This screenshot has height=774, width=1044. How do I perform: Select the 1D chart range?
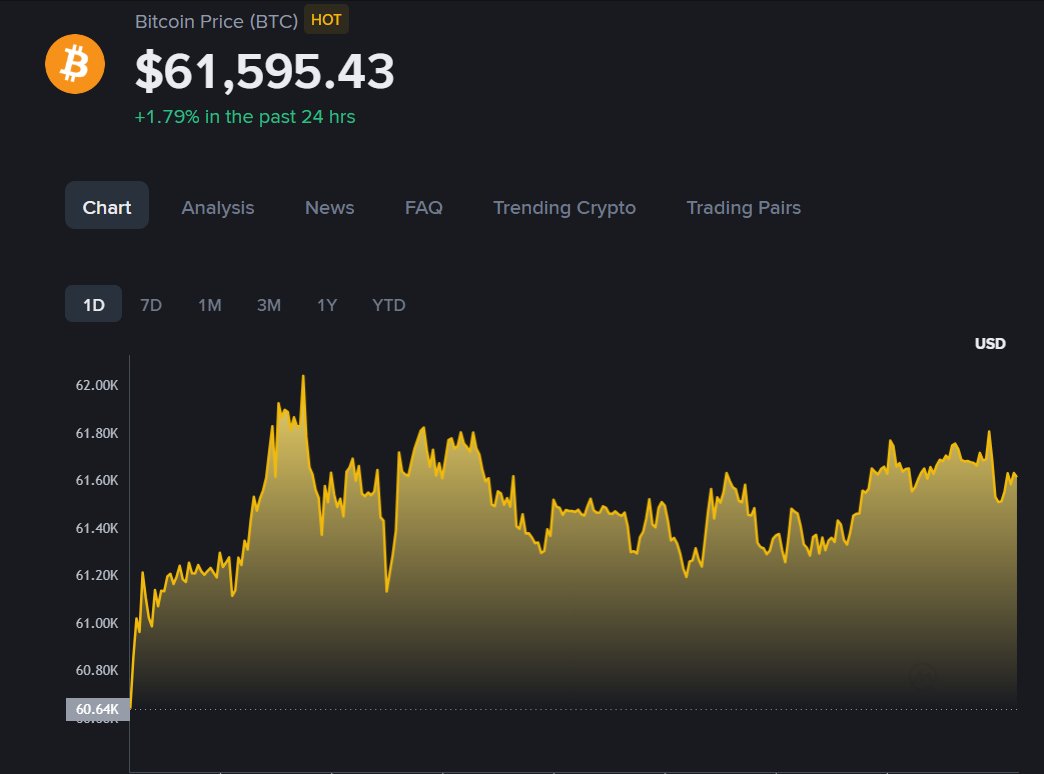[x=93, y=304]
